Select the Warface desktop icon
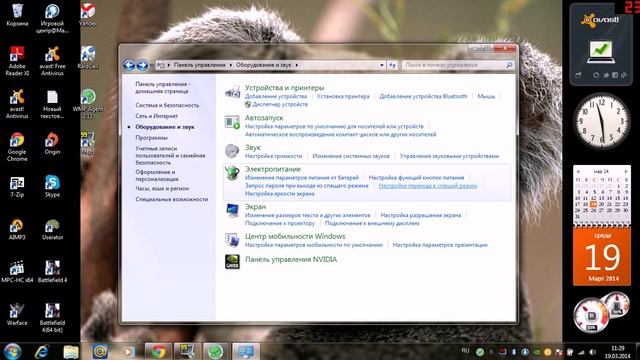Screen dimensions: 640x360 17,314
